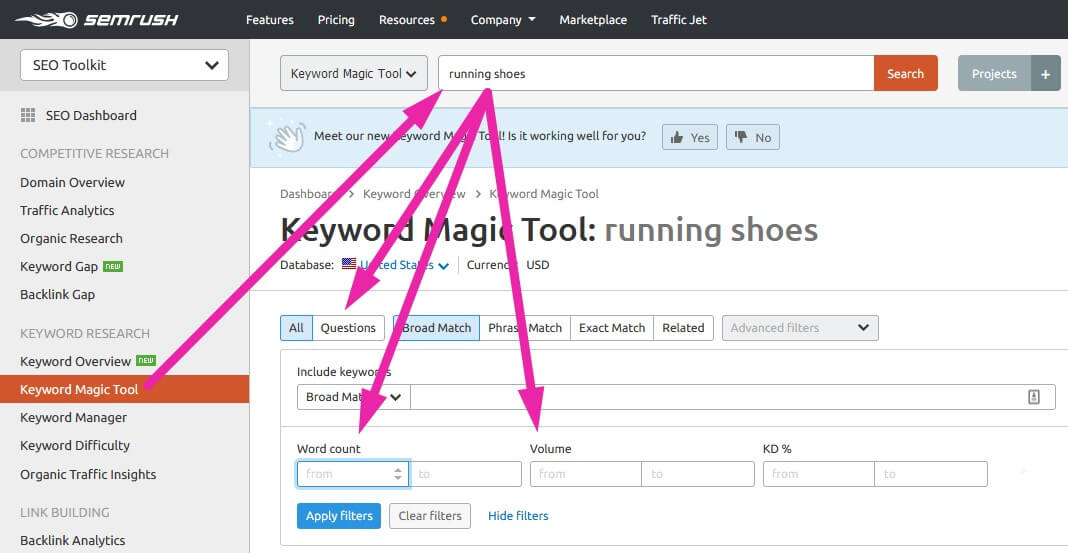This screenshot has width=1068, height=553.
Task: Click Apply filters
Action: pos(339,516)
